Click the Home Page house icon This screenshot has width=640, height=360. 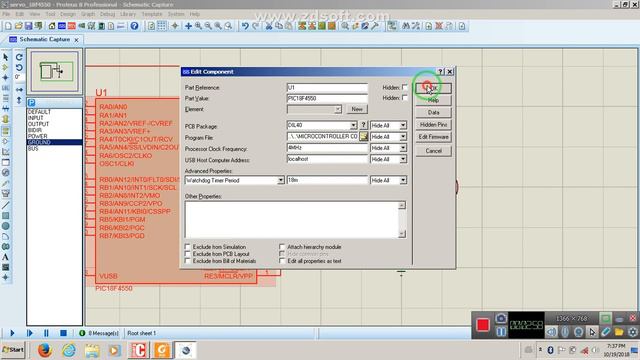(52, 26)
